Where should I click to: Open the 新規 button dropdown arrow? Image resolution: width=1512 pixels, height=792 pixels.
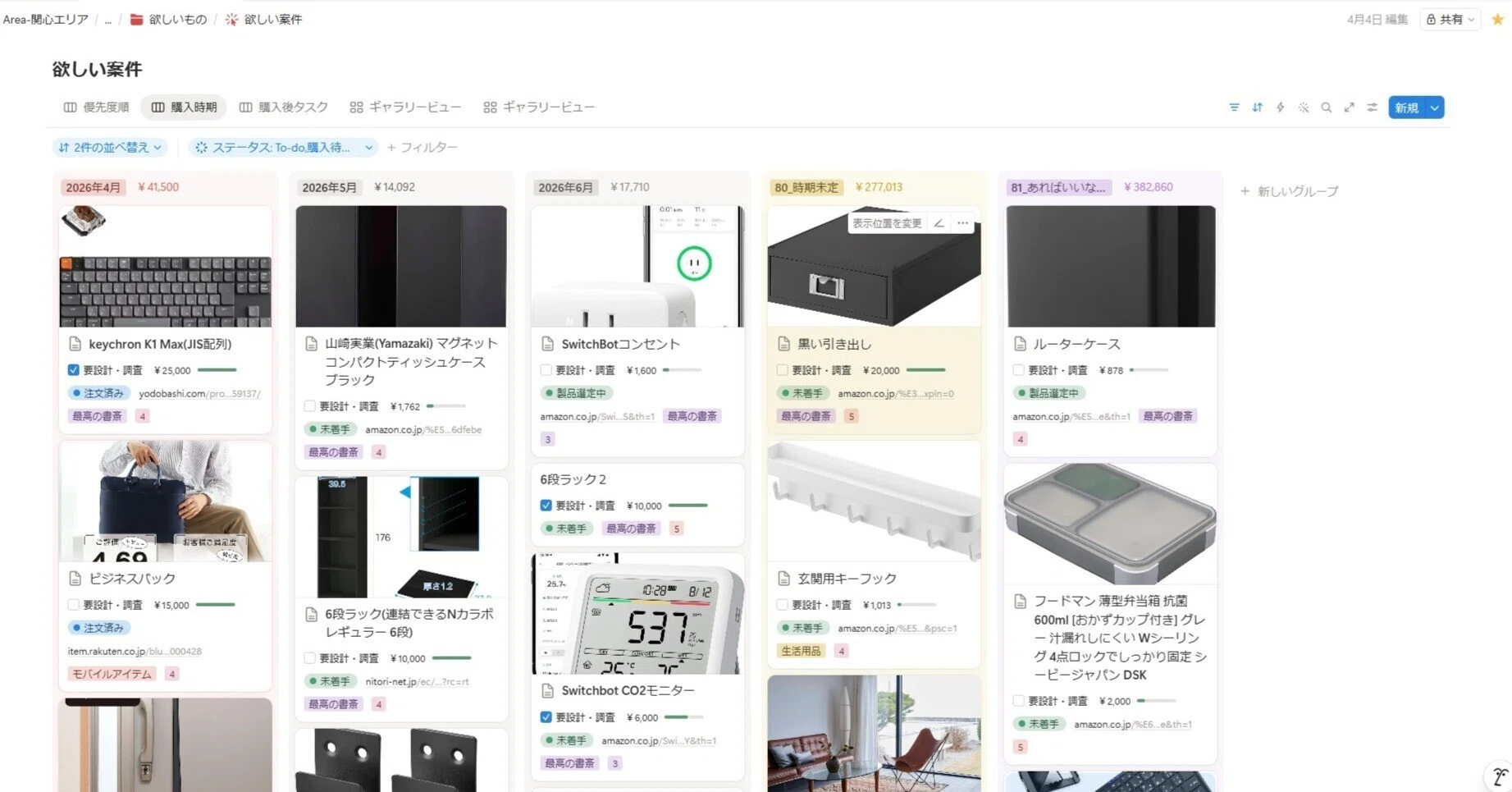(1435, 108)
